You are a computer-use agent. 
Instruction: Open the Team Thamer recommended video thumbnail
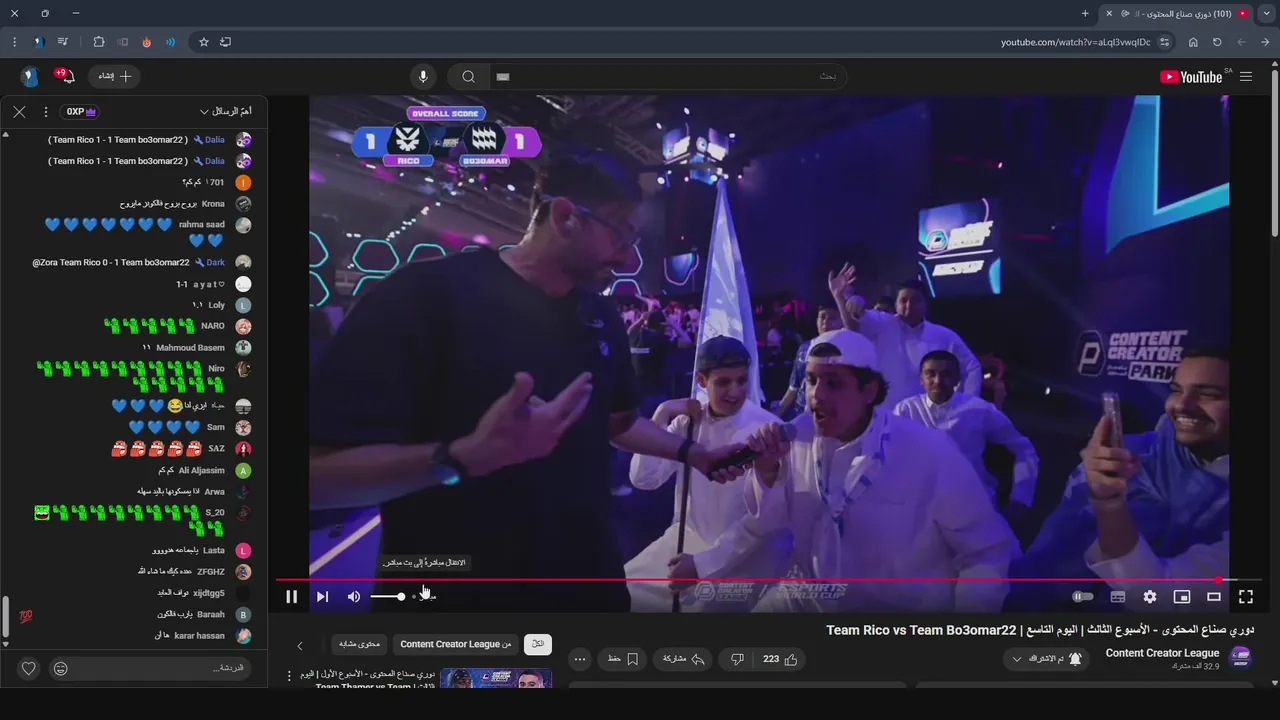(496, 678)
